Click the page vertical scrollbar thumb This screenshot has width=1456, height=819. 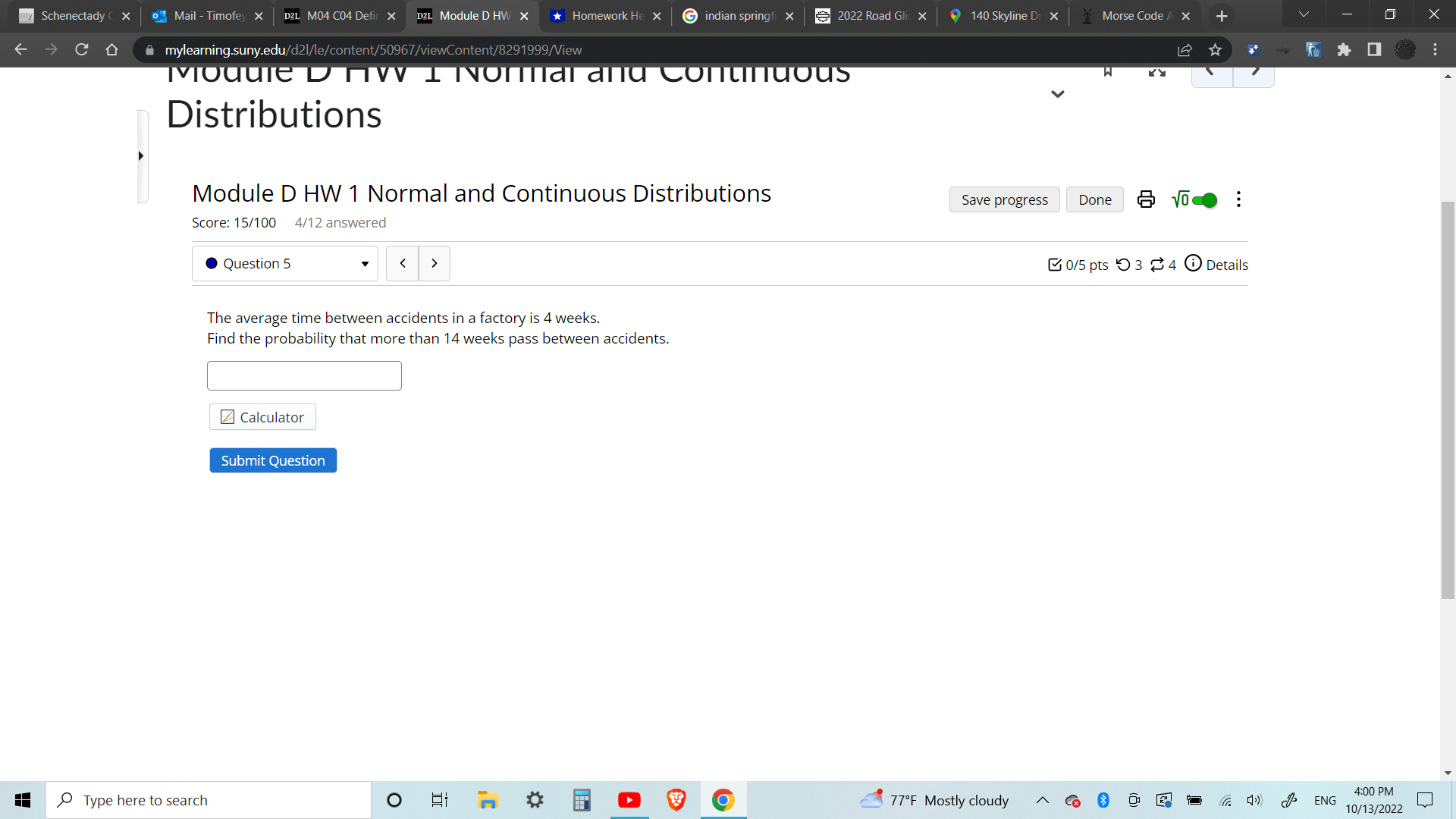pyautogui.click(x=1448, y=400)
